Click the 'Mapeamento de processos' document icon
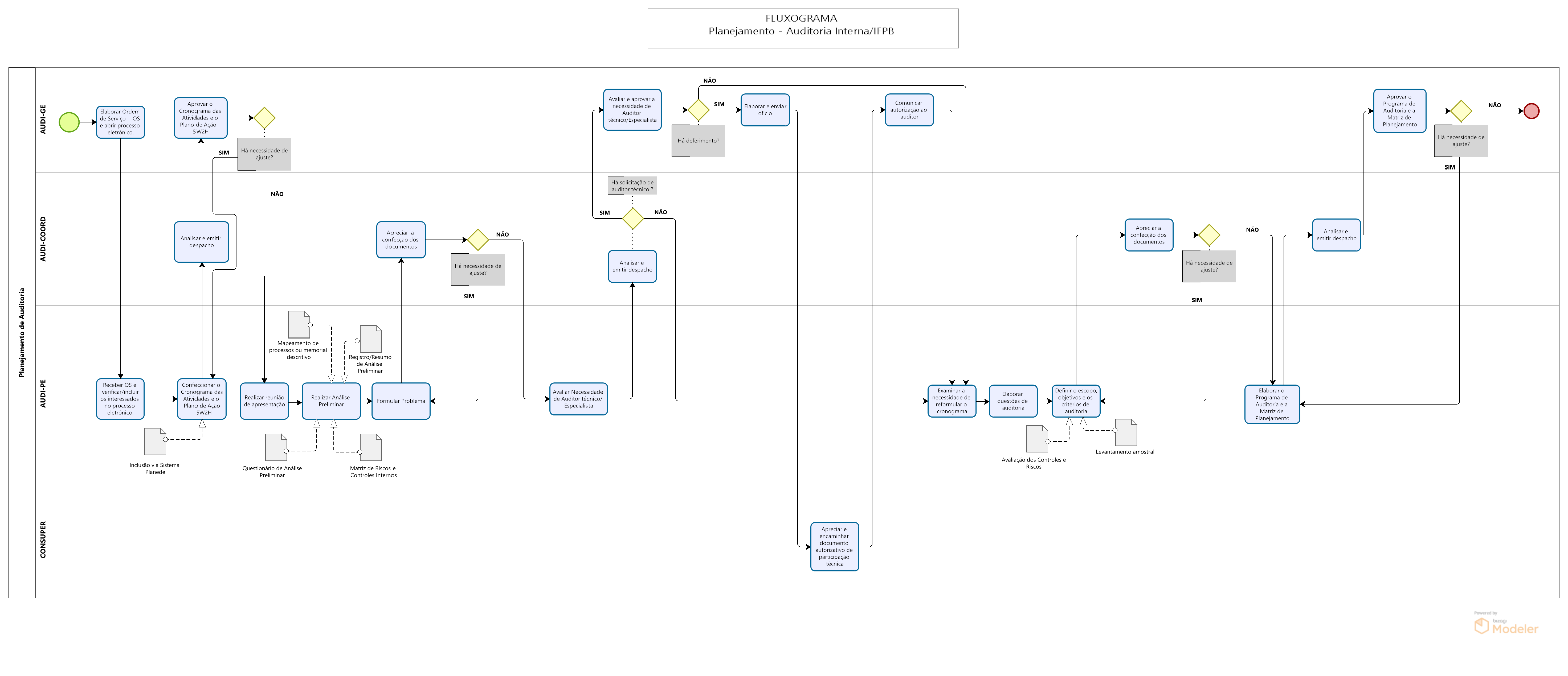The image size is (1568, 676). 299,324
